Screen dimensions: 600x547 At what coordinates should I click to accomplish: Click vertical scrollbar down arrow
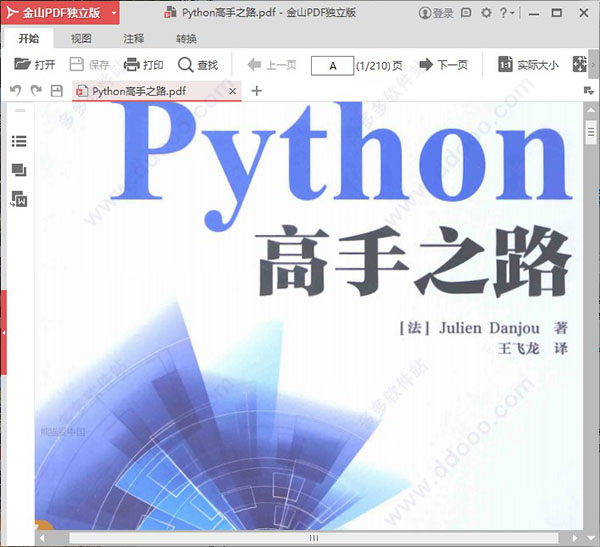point(590,539)
